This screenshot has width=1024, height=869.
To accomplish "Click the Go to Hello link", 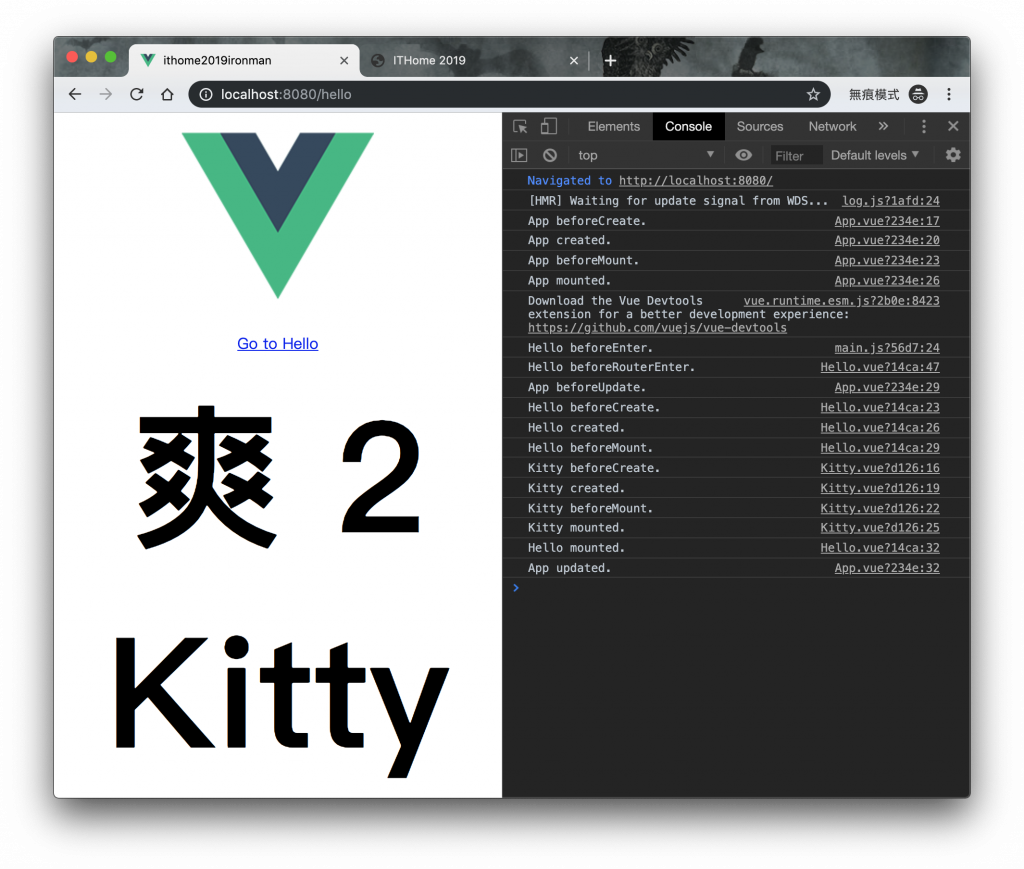I will [278, 343].
